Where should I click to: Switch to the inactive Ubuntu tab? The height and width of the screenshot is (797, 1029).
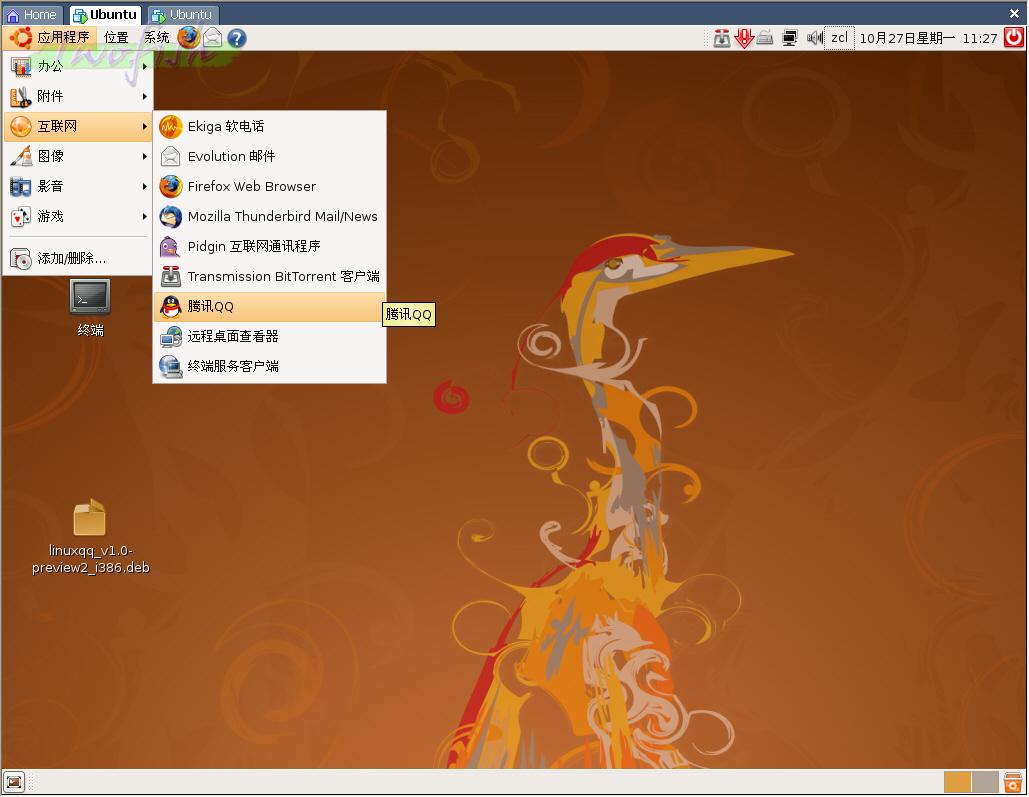(x=182, y=14)
